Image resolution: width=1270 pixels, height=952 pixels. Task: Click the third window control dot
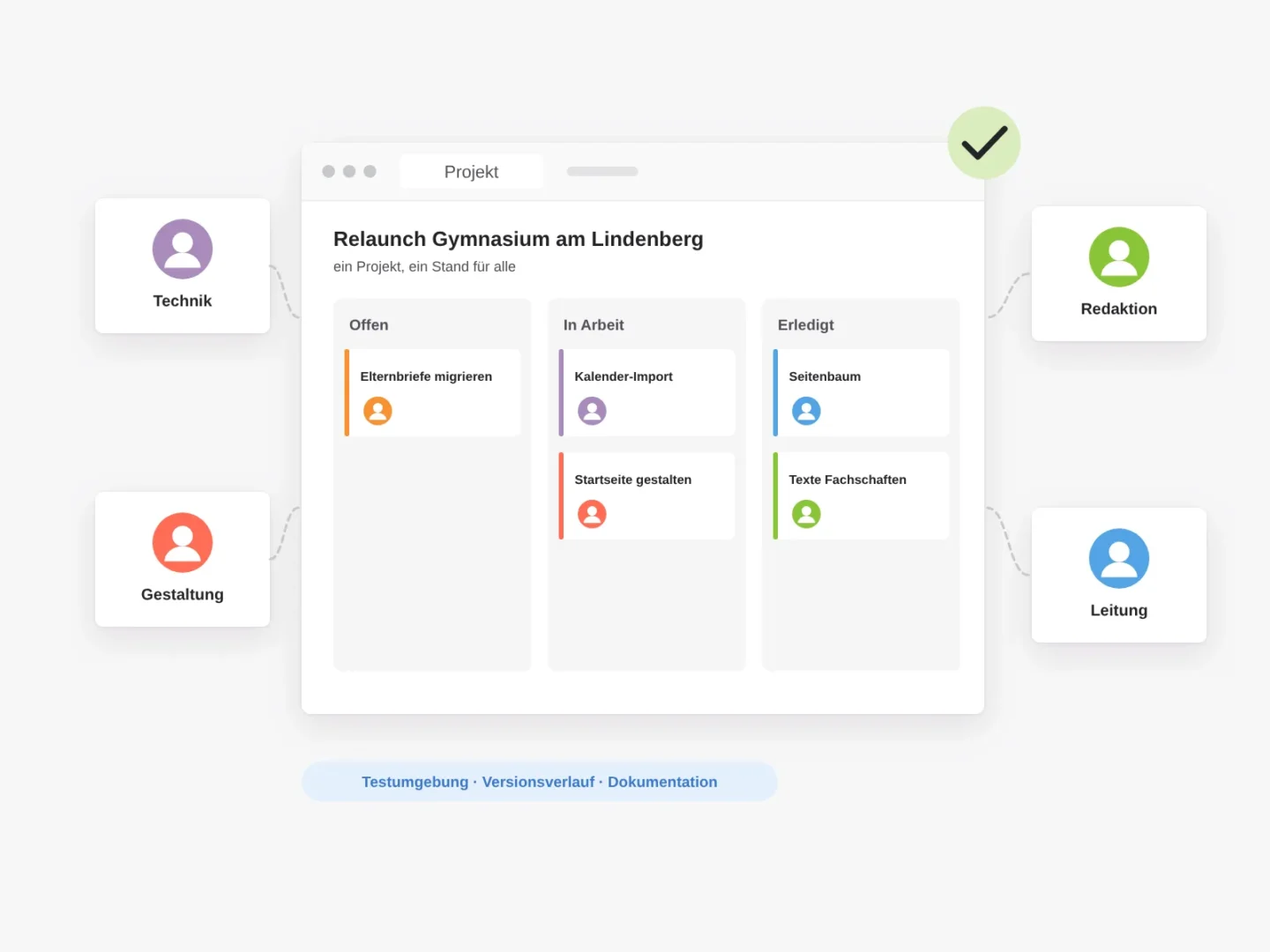click(x=370, y=171)
